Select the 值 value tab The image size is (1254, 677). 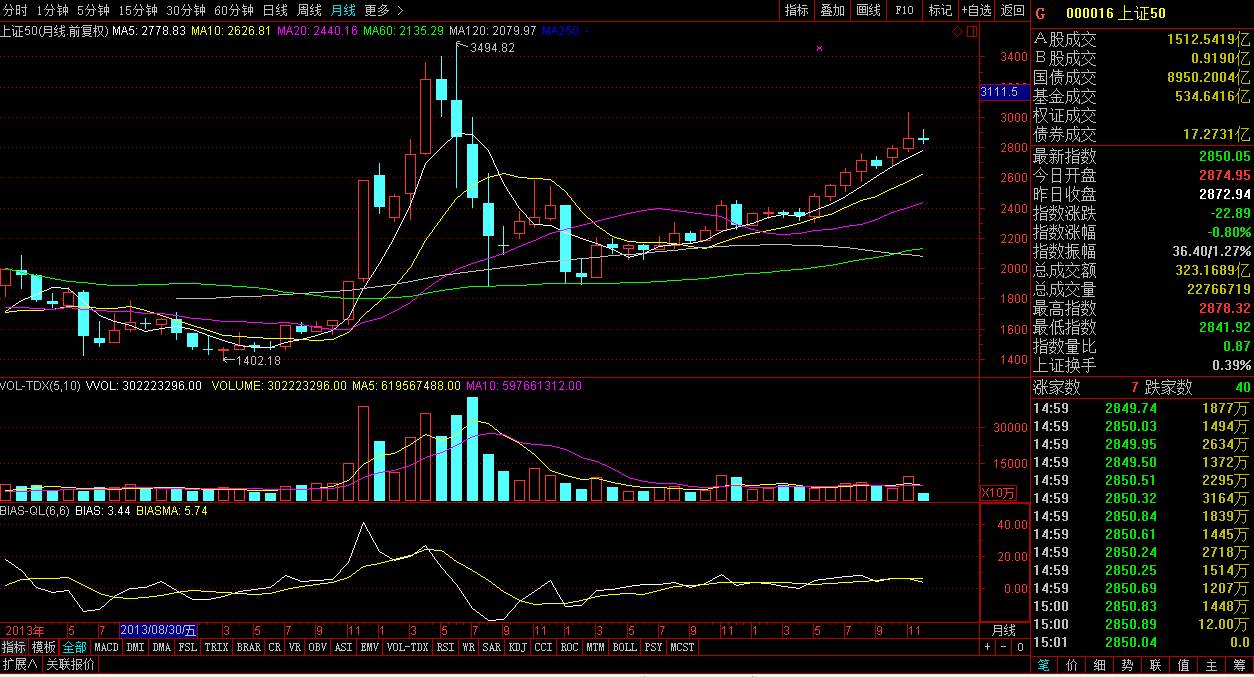click(1183, 664)
